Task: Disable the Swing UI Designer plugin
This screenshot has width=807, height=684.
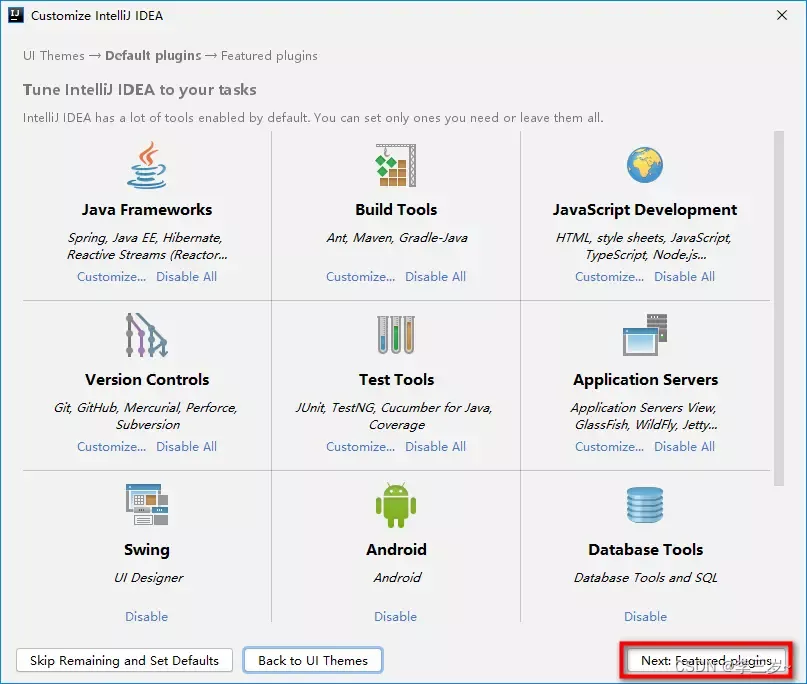Action: 147,617
